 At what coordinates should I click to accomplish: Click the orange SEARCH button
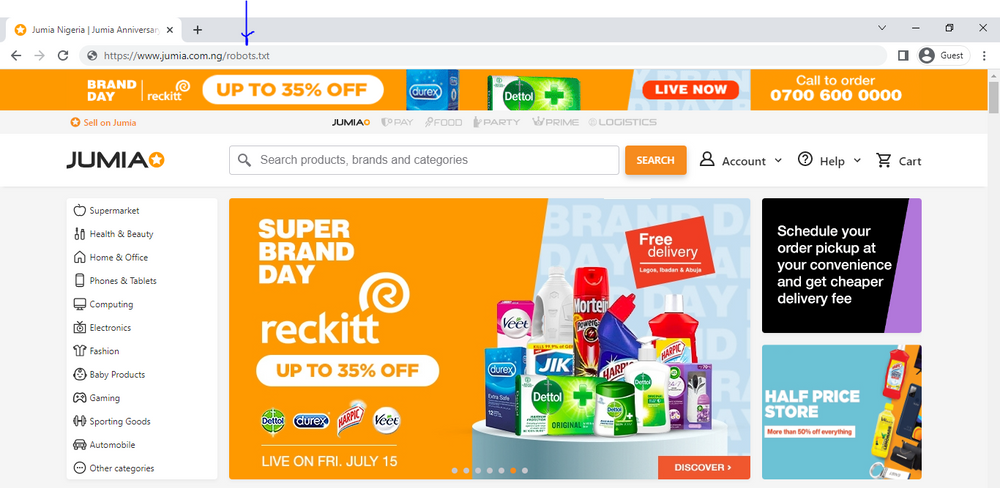pos(656,160)
